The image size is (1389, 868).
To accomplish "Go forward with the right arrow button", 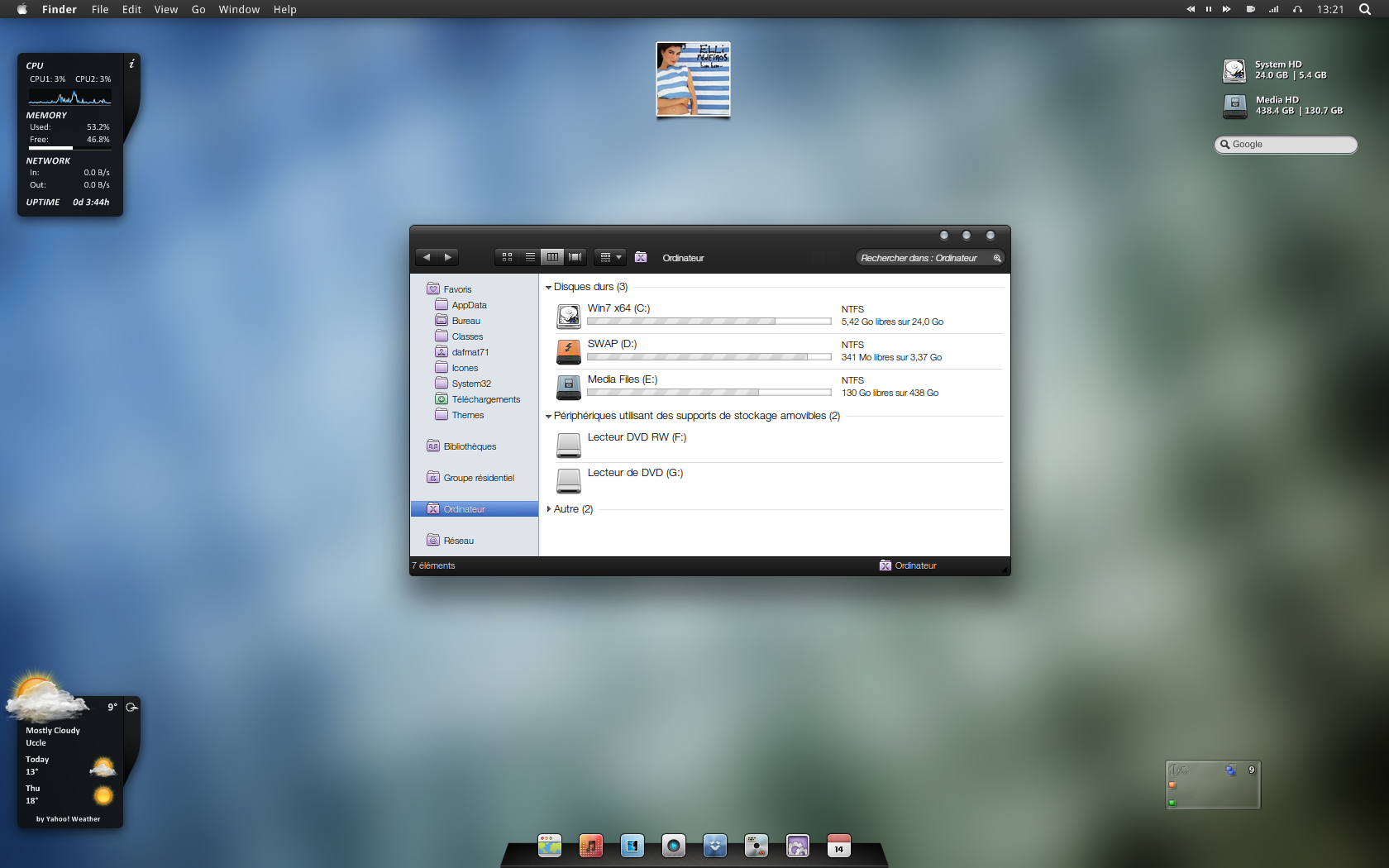I will (x=448, y=257).
